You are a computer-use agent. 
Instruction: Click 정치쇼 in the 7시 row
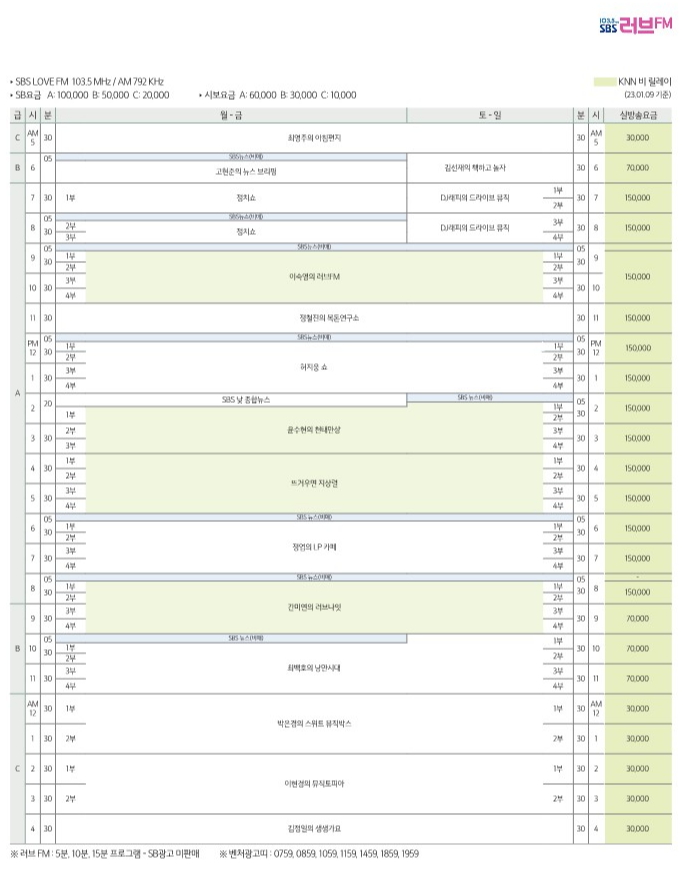[246, 198]
